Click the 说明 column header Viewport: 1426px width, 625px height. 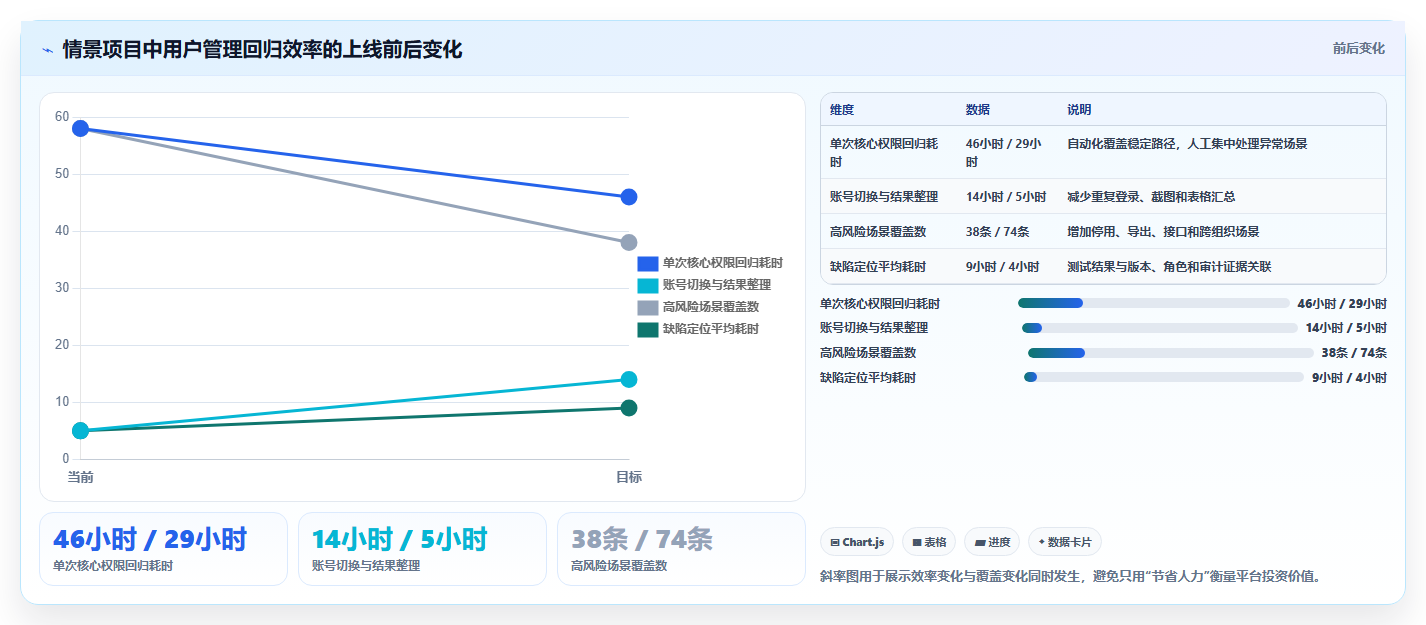(x=1080, y=110)
